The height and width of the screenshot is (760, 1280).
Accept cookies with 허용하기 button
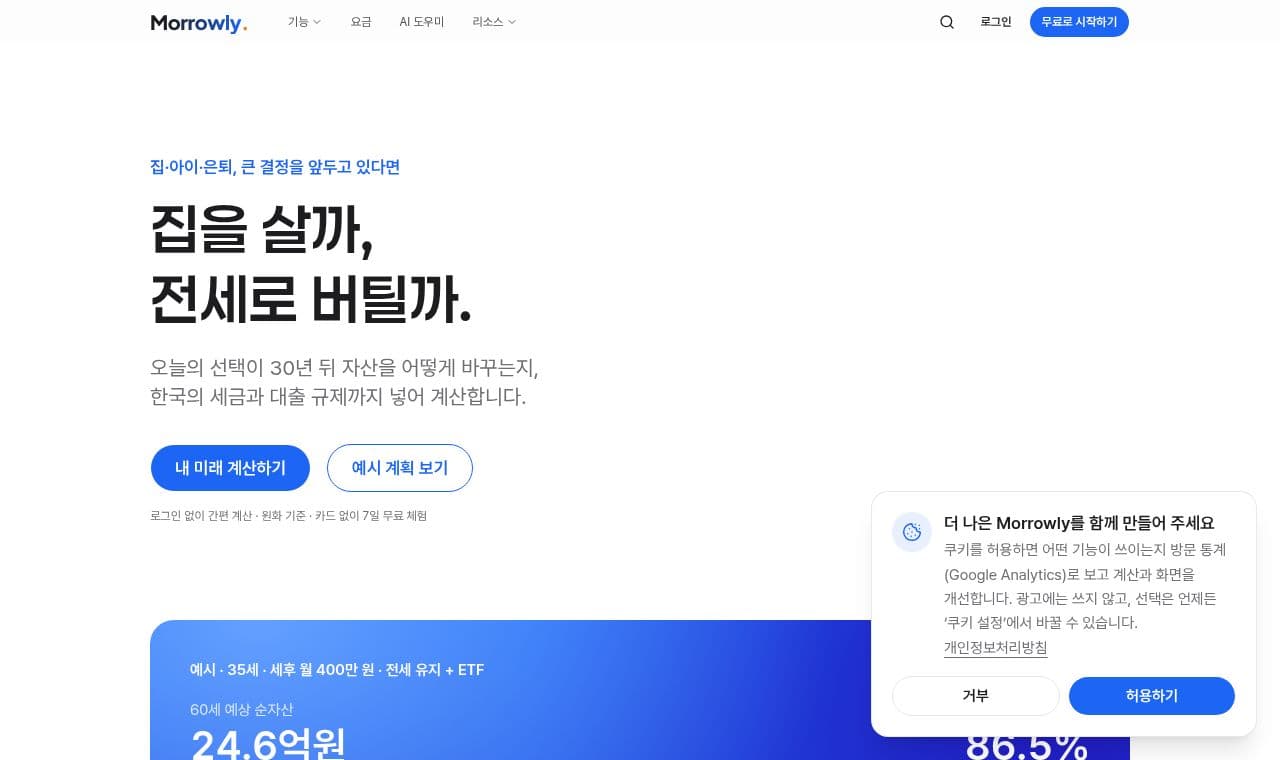pos(1152,696)
